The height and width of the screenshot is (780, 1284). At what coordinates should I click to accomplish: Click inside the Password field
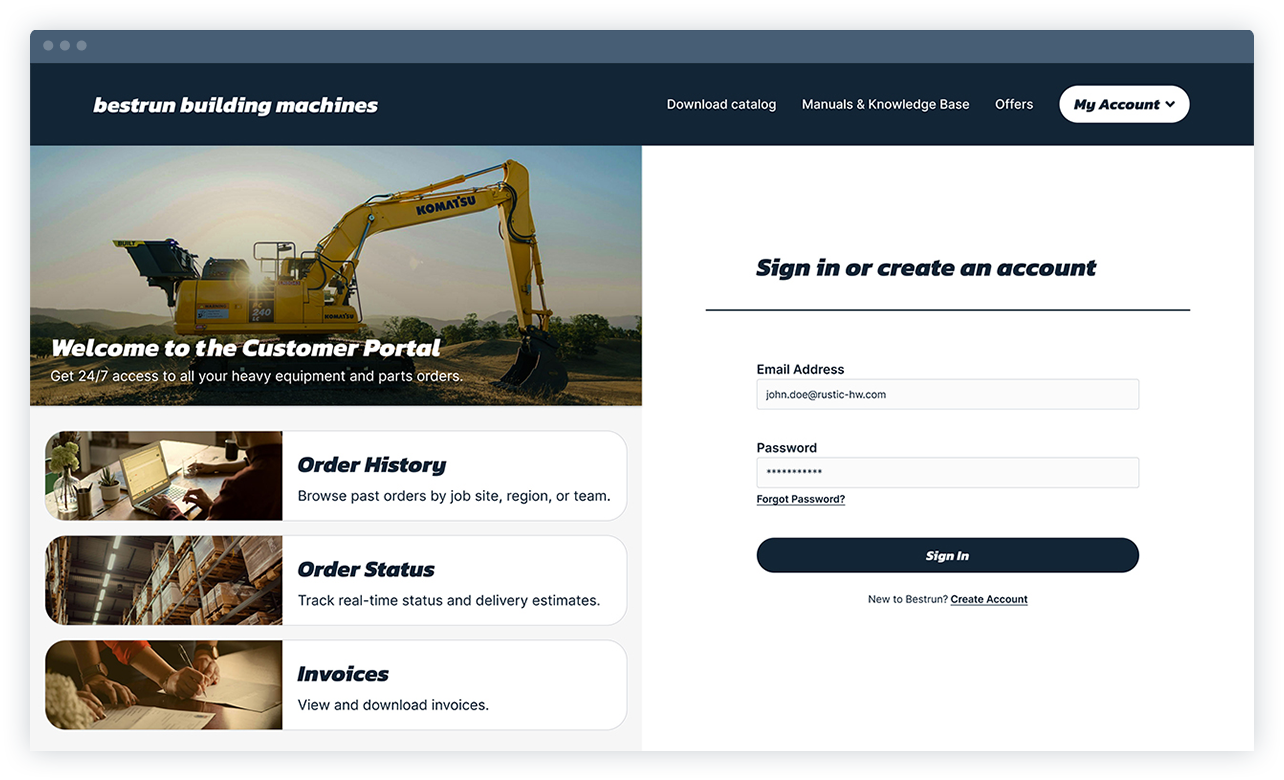coord(947,472)
